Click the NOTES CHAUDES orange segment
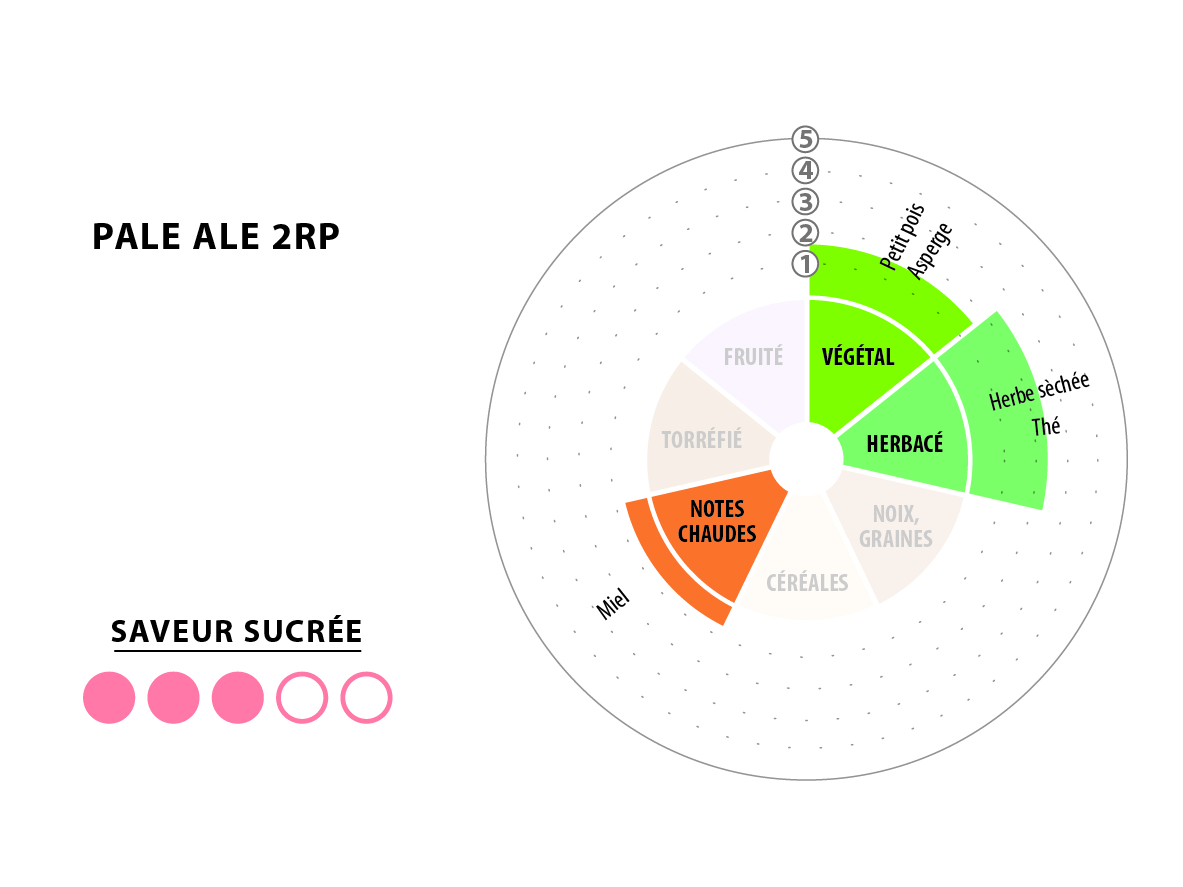Image resolution: width=1183 pixels, height=887 pixels. click(x=717, y=522)
